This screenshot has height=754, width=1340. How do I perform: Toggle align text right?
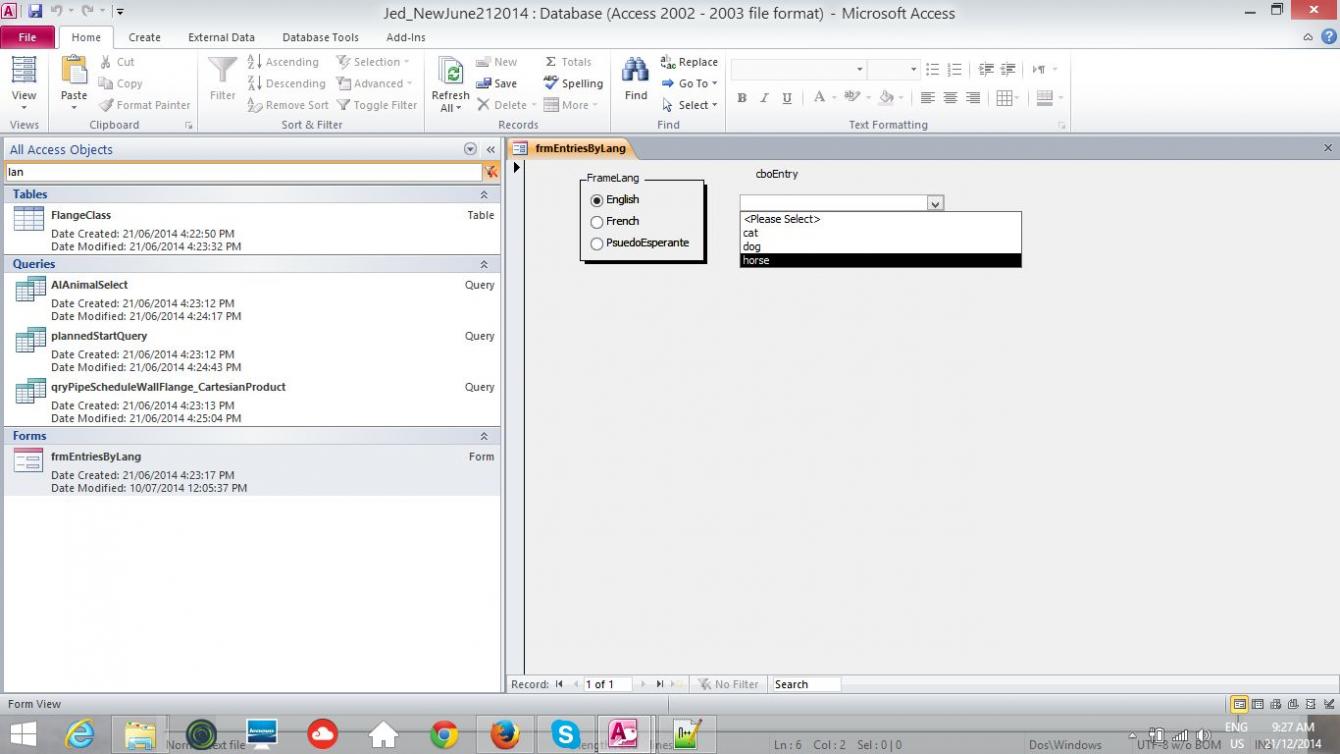(x=973, y=98)
